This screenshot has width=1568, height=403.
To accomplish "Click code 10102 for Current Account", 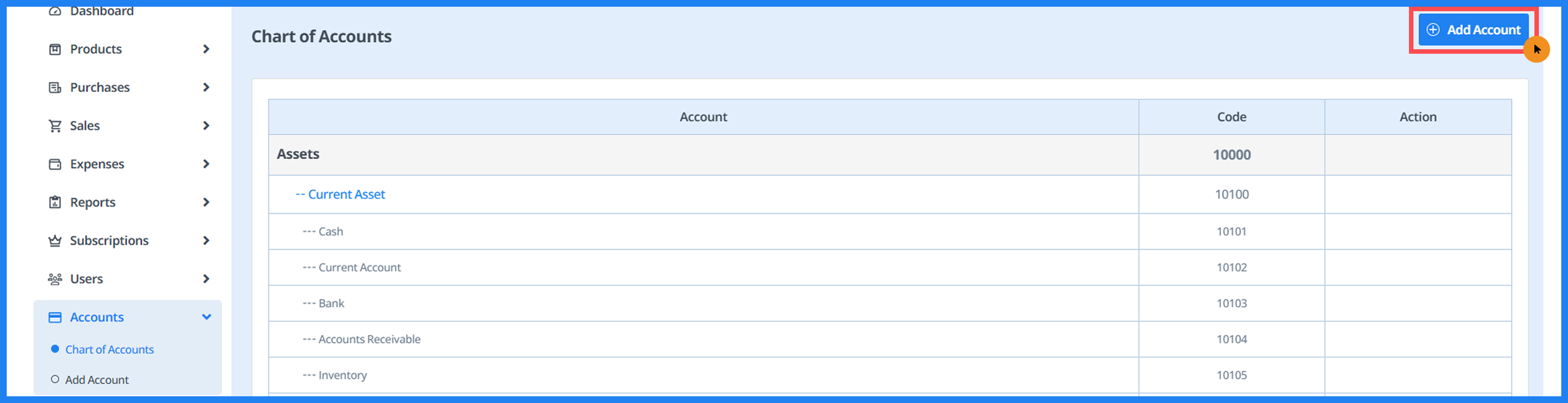I will coord(1231,268).
